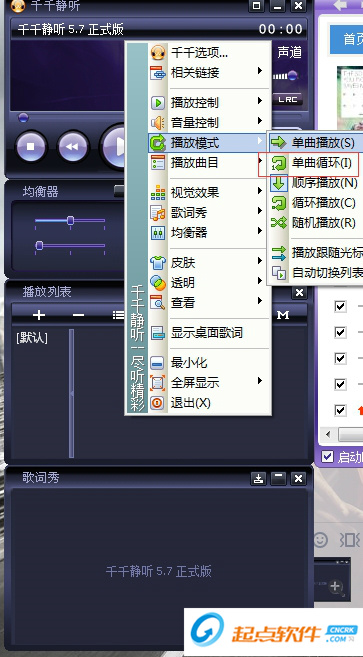Minimize the 歌词秀 lyrics window
Image resolution: width=363 pixels, height=657 pixels.
coord(278,479)
